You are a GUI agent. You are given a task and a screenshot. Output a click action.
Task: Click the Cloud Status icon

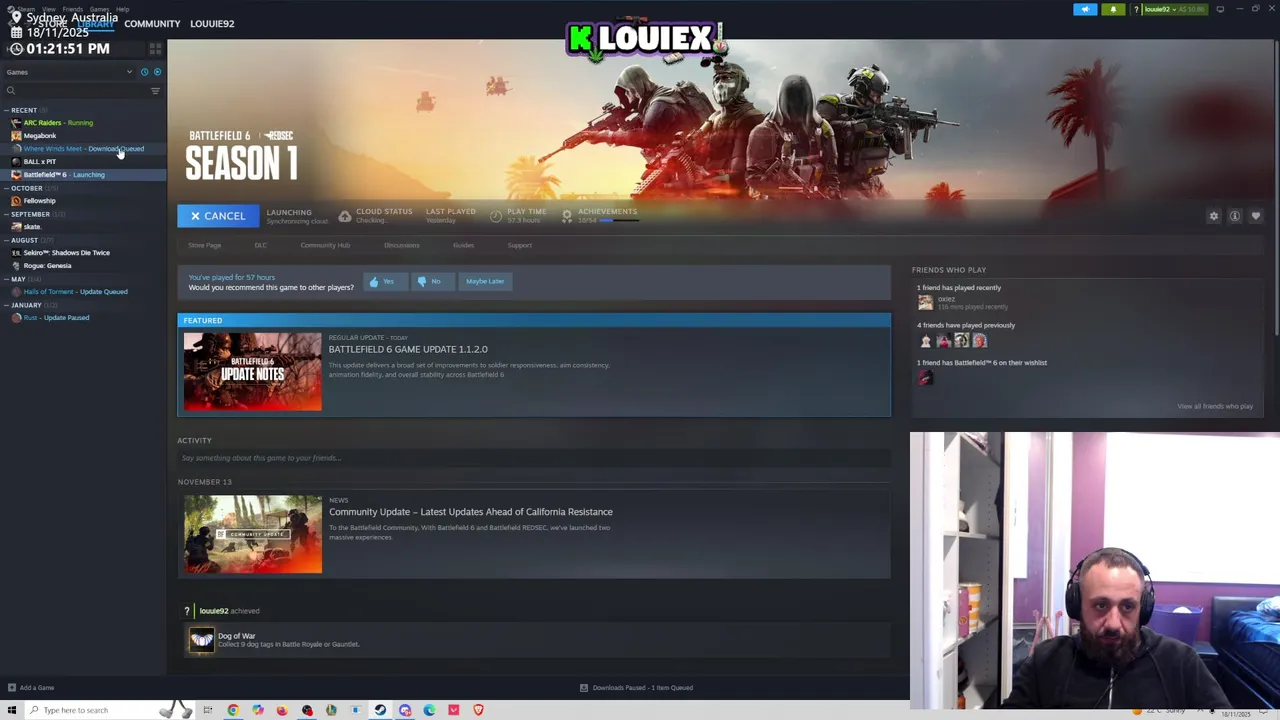(x=344, y=216)
